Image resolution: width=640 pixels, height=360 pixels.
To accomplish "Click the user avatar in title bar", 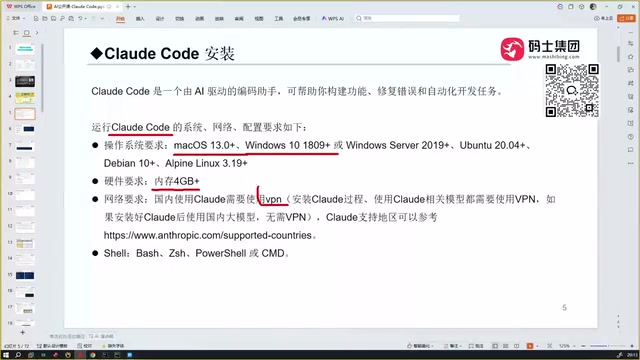I will [593, 7].
